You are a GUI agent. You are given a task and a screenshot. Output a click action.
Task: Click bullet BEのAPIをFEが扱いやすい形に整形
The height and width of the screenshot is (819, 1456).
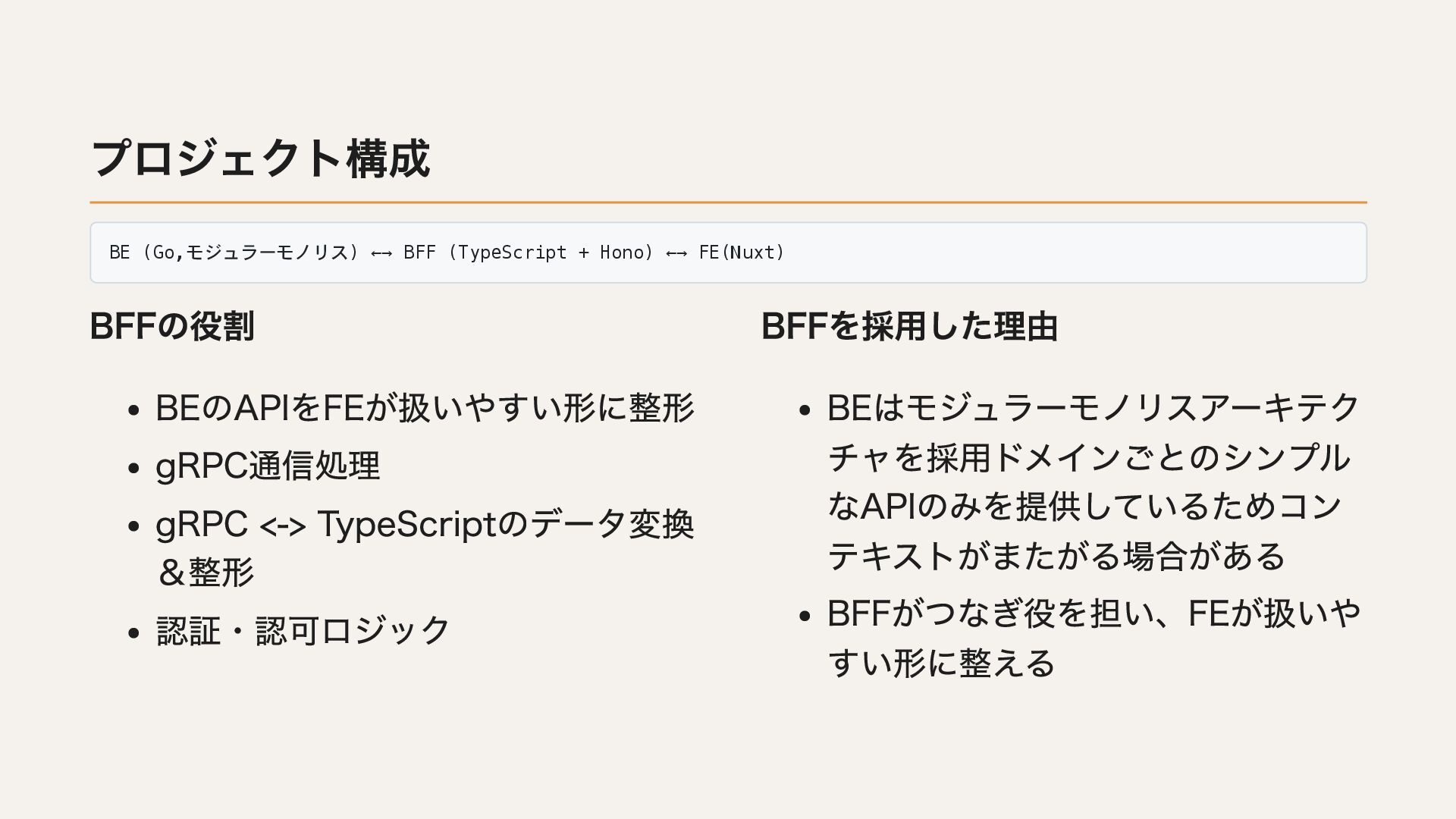pyautogui.click(x=425, y=408)
